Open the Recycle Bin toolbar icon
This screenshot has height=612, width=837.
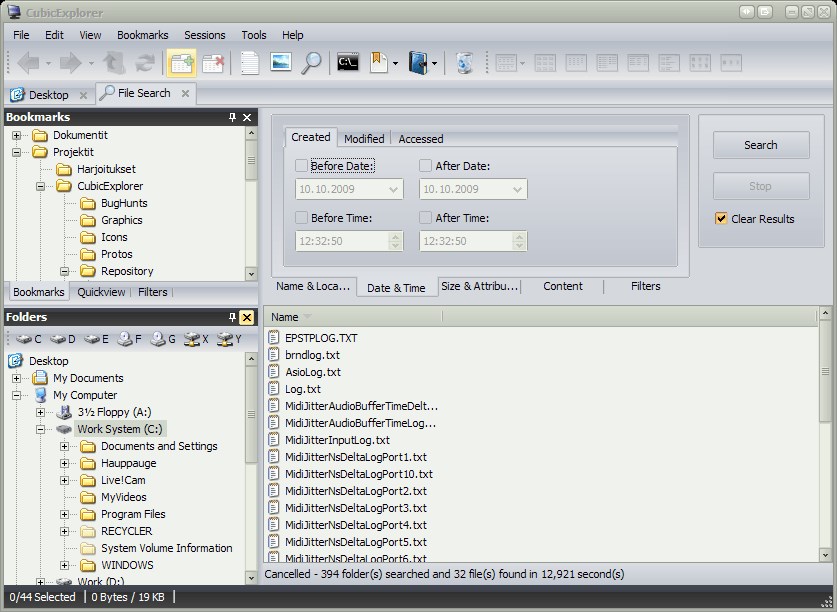click(464, 63)
